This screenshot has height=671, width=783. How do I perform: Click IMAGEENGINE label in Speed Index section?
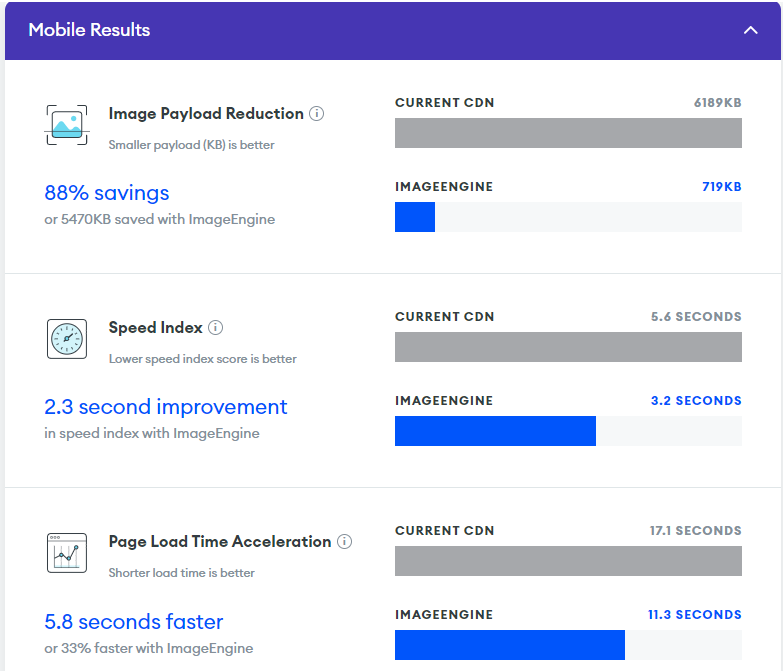[x=444, y=400]
